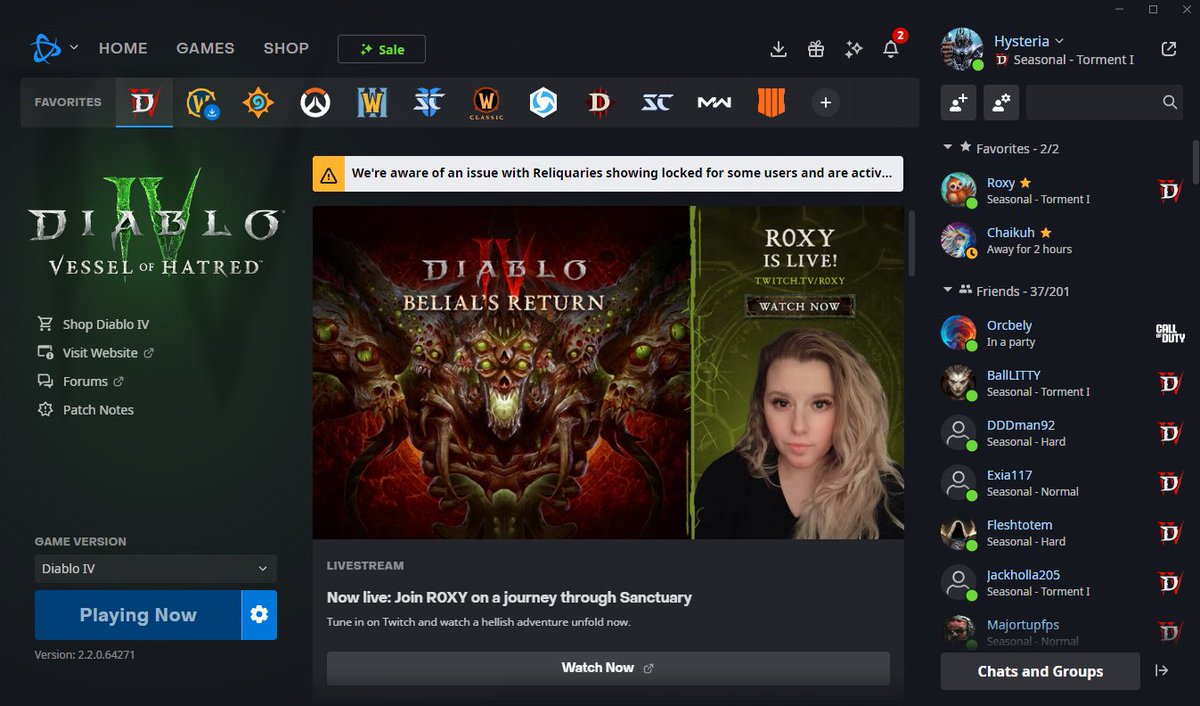
Task: Click the plus icon to add a favorite game
Action: click(825, 101)
